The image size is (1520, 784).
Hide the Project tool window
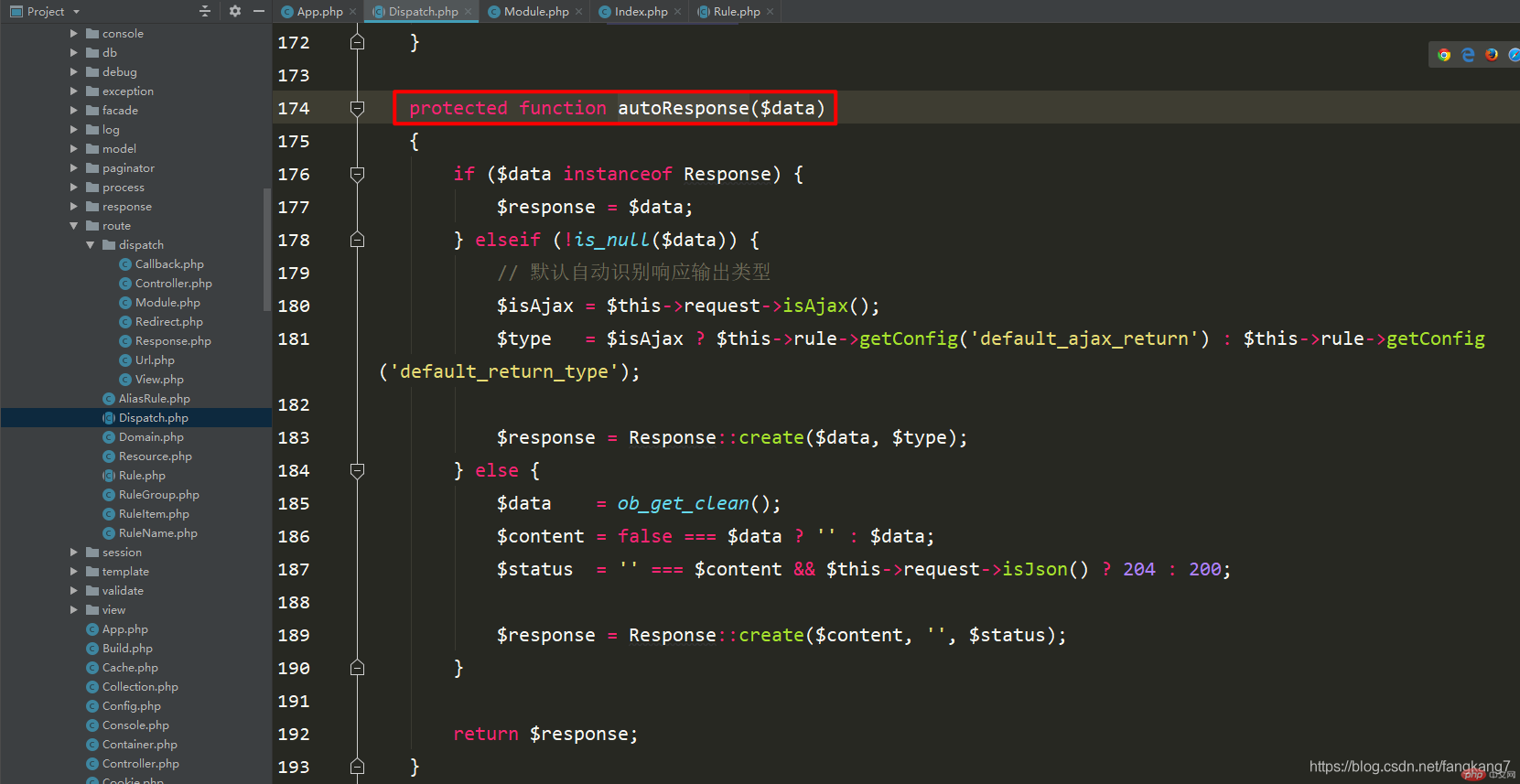tap(259, 11)
